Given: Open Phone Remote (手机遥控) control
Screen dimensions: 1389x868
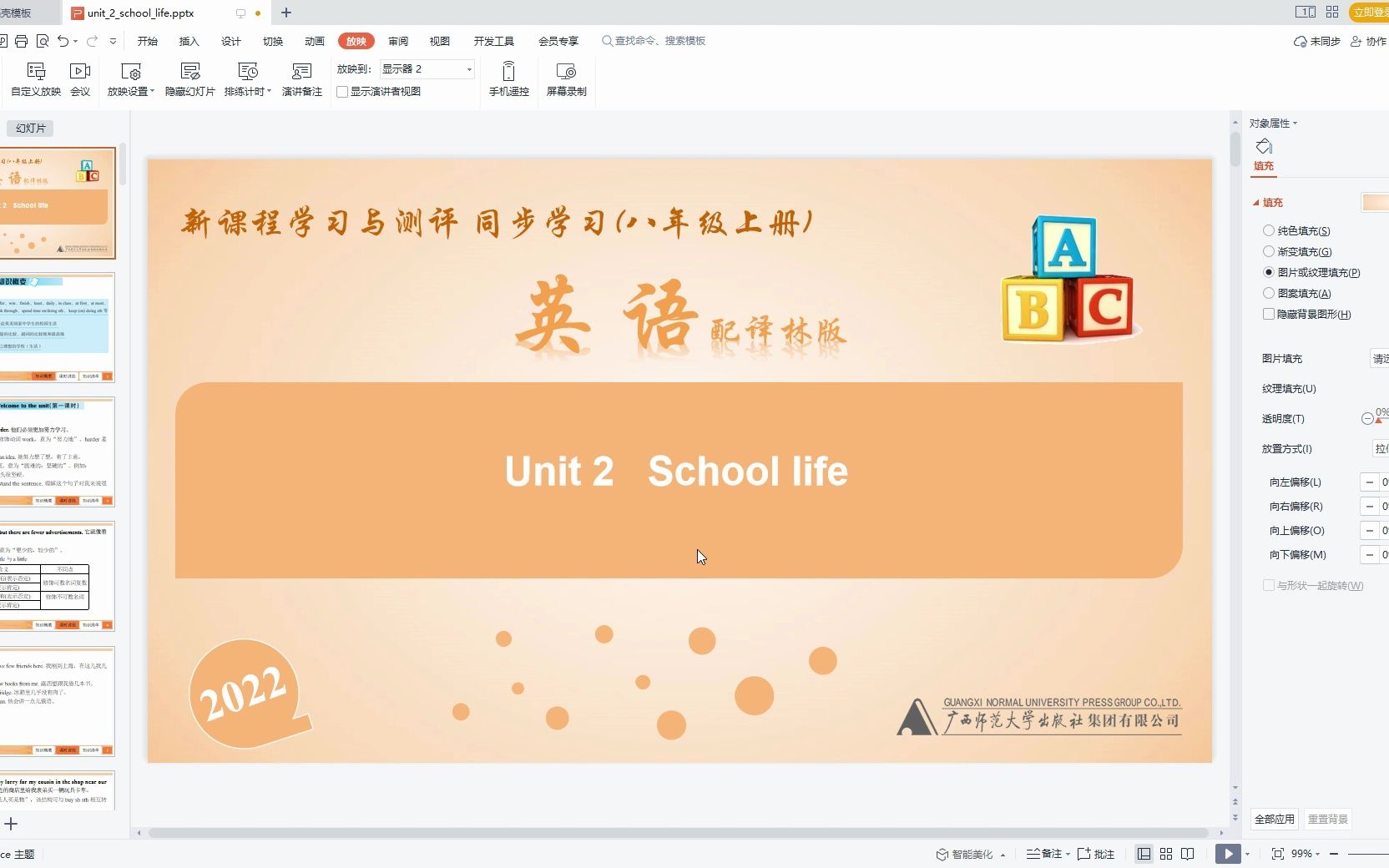Looking at the screenshot, I should (x=509, y=80).
